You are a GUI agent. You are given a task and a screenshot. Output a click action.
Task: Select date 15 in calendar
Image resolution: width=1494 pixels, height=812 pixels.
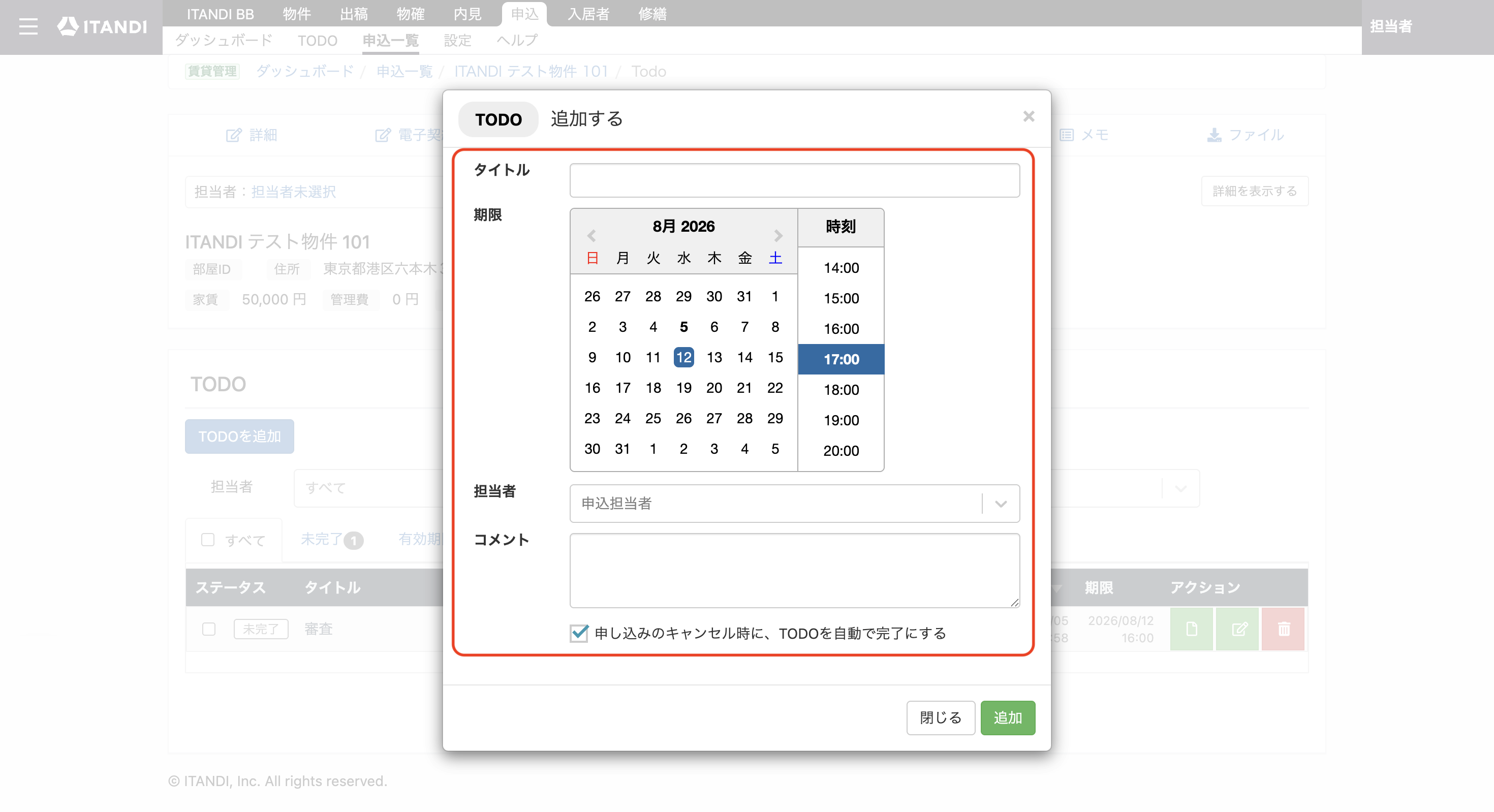pyautogui.click(x=775, y=357)
